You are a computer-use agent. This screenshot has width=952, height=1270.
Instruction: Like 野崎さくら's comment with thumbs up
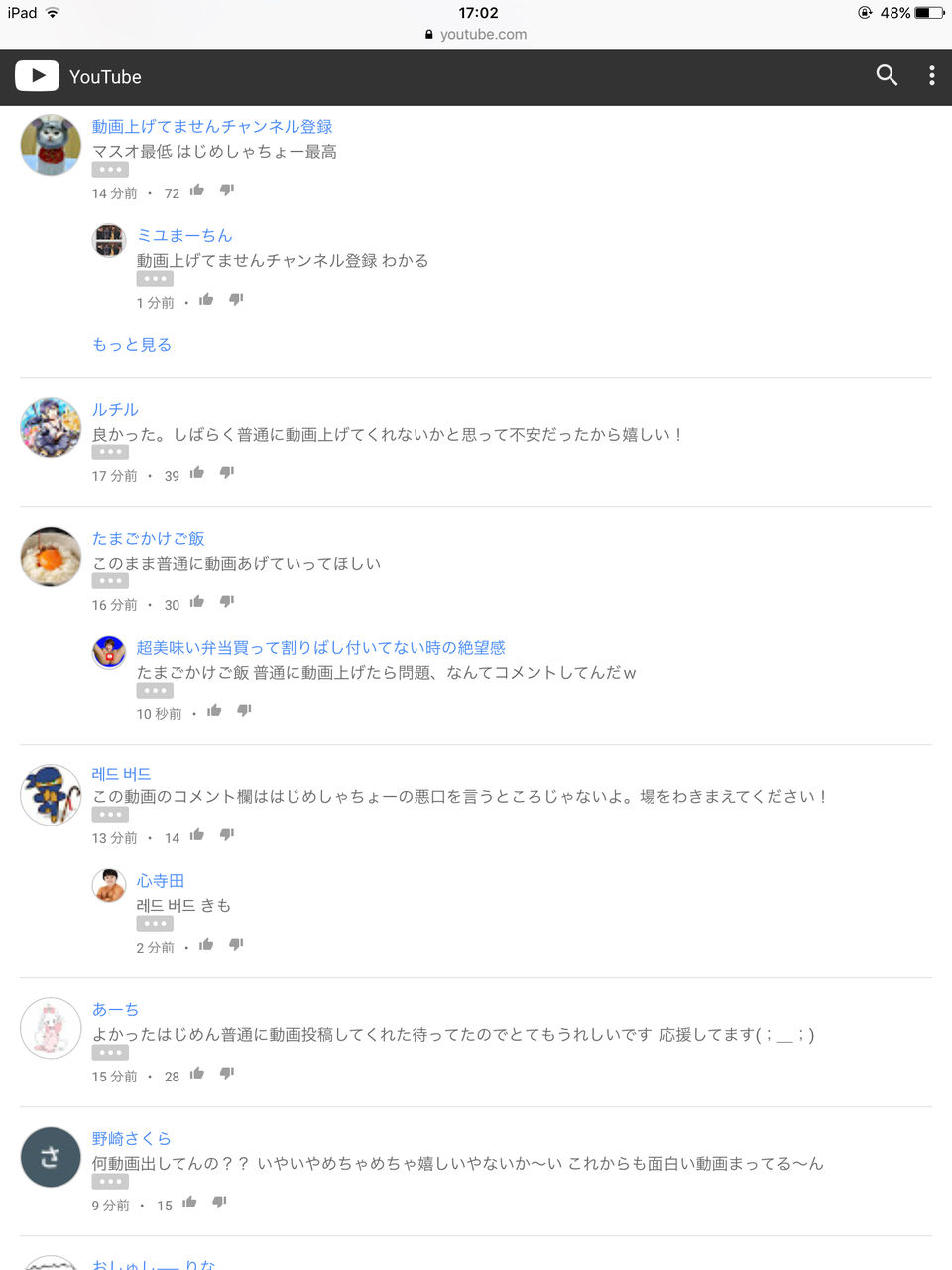189,1203
